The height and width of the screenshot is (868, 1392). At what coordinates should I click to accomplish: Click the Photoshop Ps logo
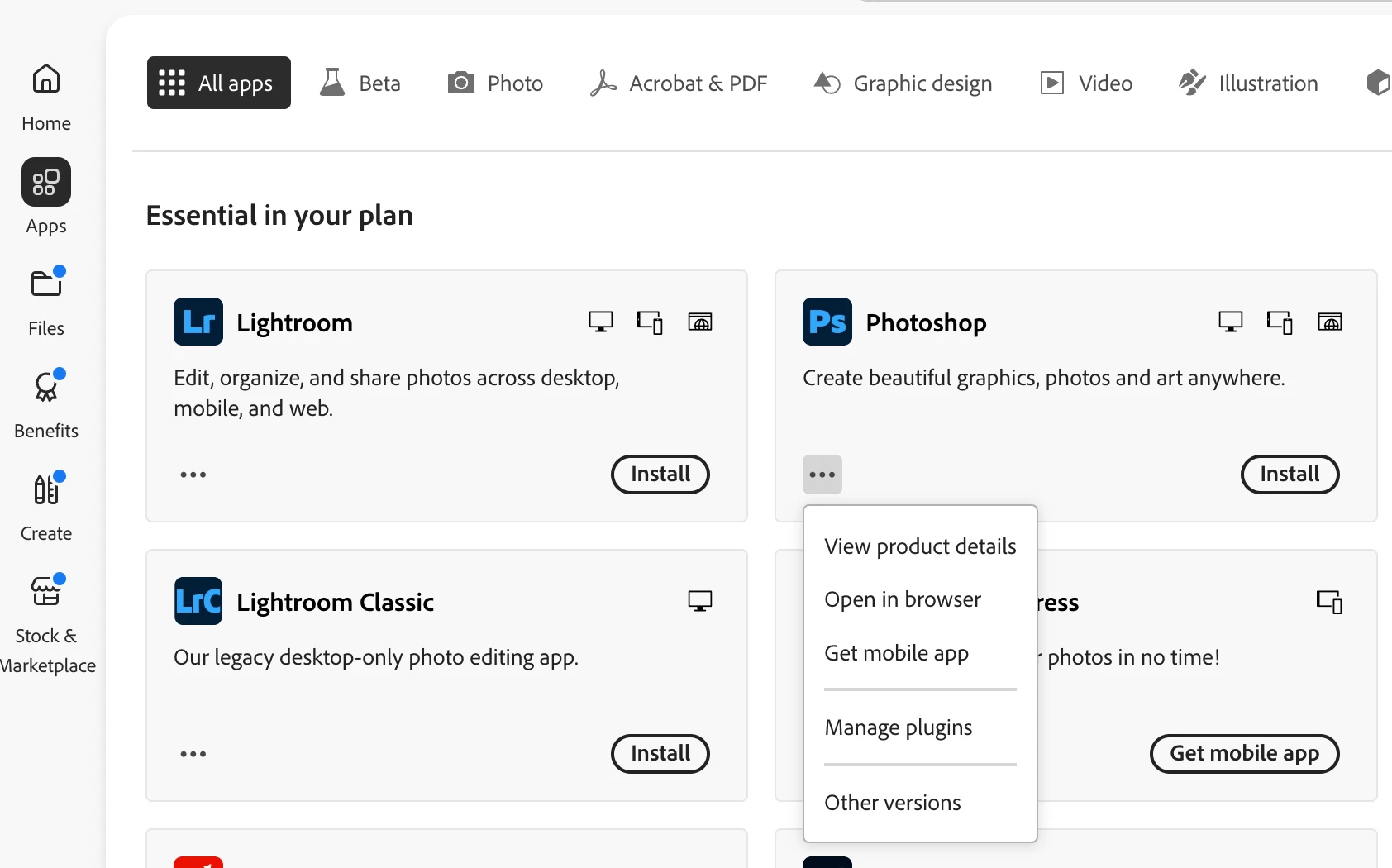point(827,322)
